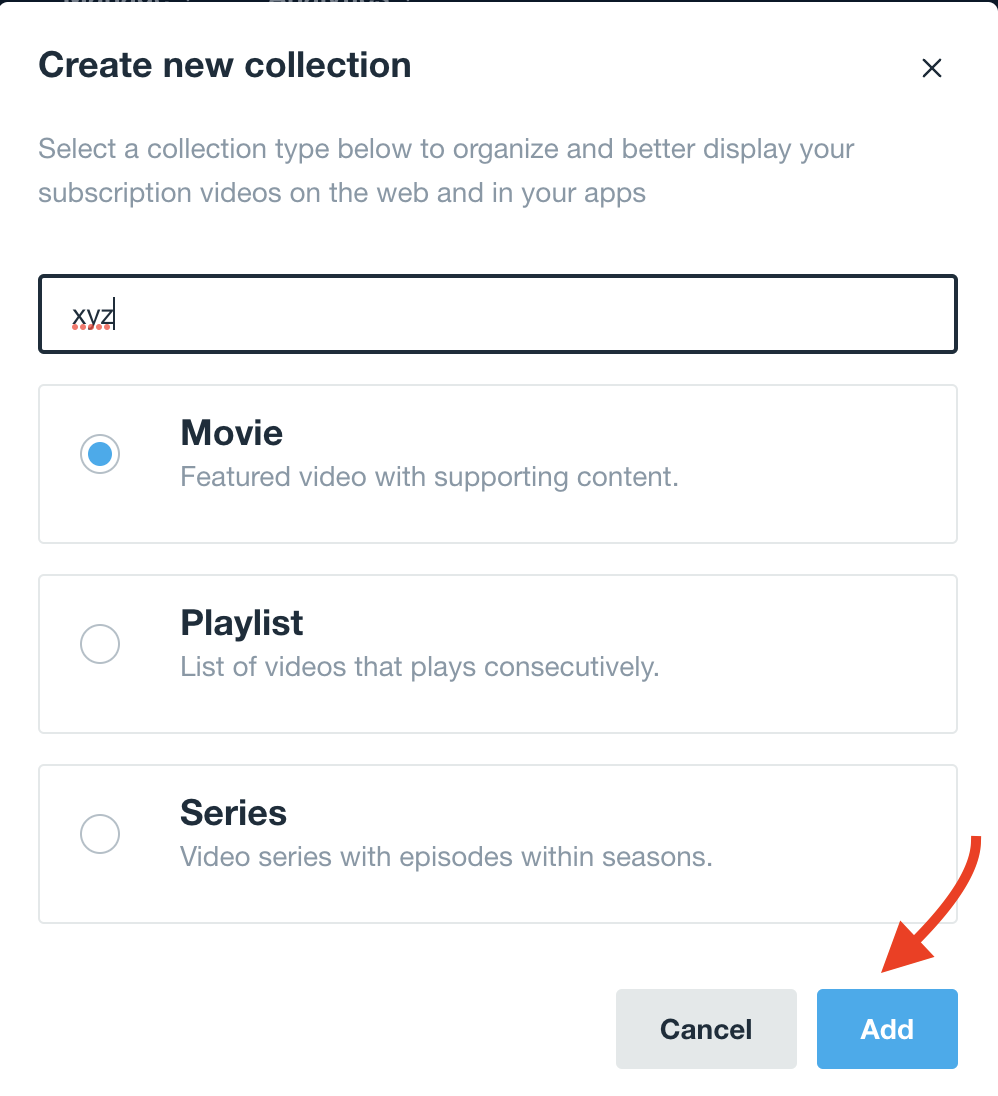The image size is (998, 1096).
Task: Click the 'Create new collection' dialog title
Action: tap(224, 65)
